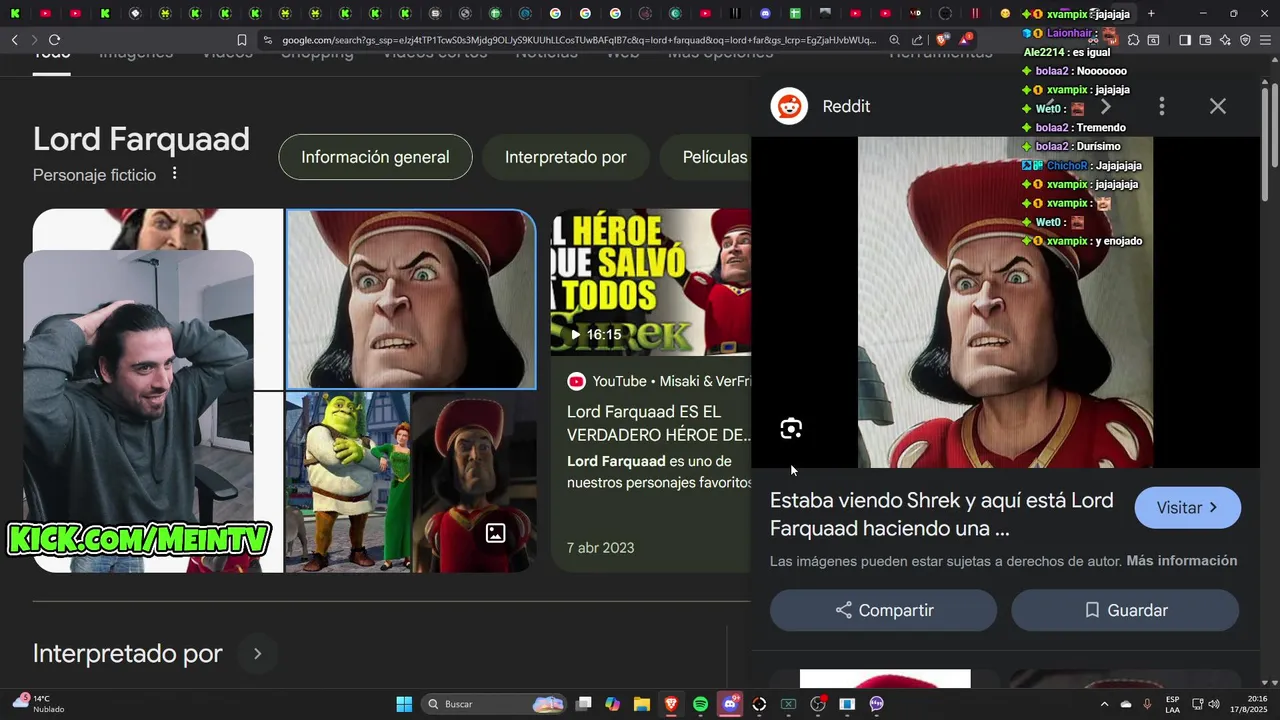Image resolution: width=1280 pixels, height=720 pixels.
Task: Expand the Interpretado por section chevron
Action: pos(257,654)
